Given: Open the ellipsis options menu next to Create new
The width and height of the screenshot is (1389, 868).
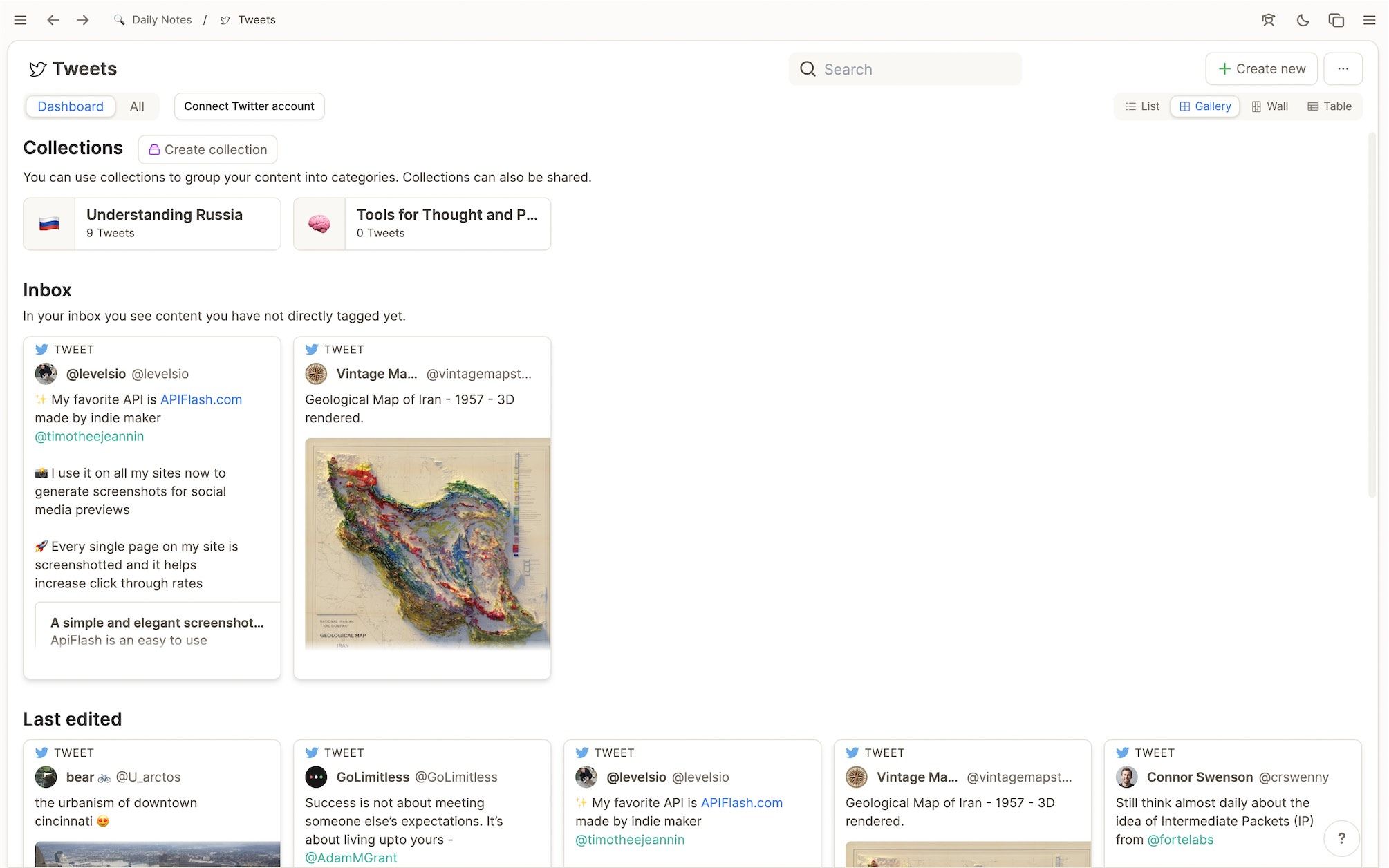Looking at the screenshot, I should (1343, 68).
